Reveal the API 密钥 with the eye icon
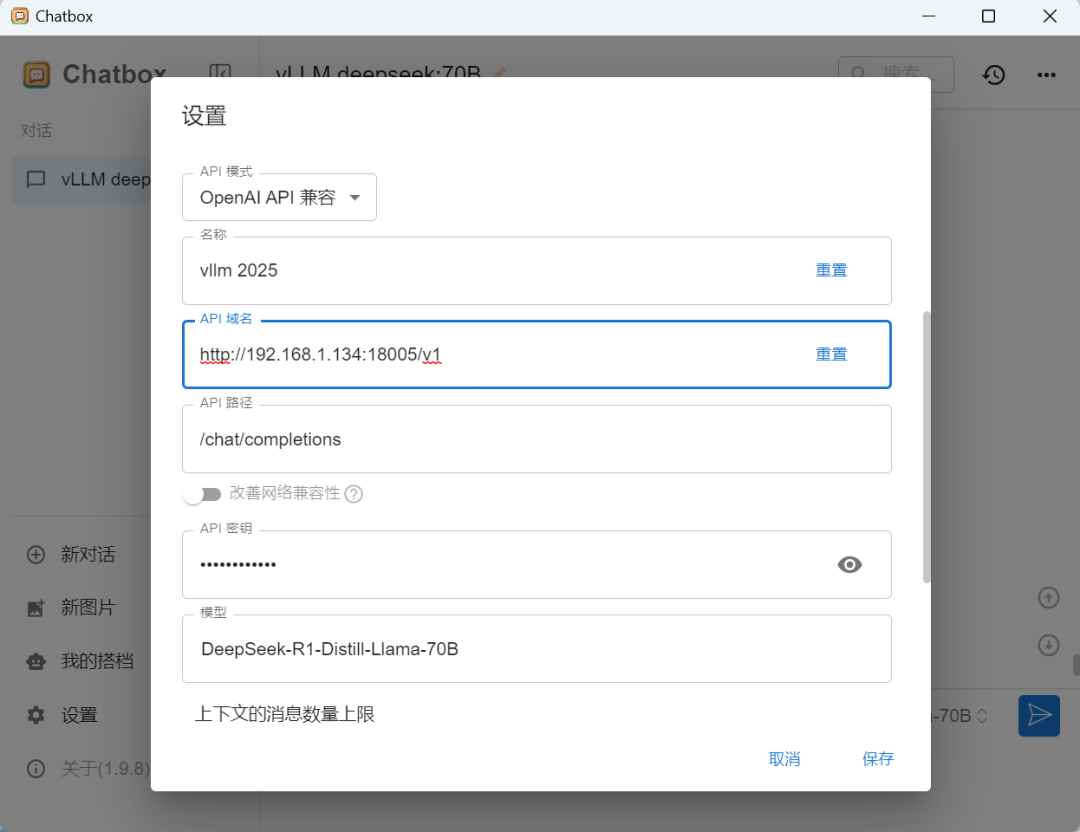 (x=849, y=564)
